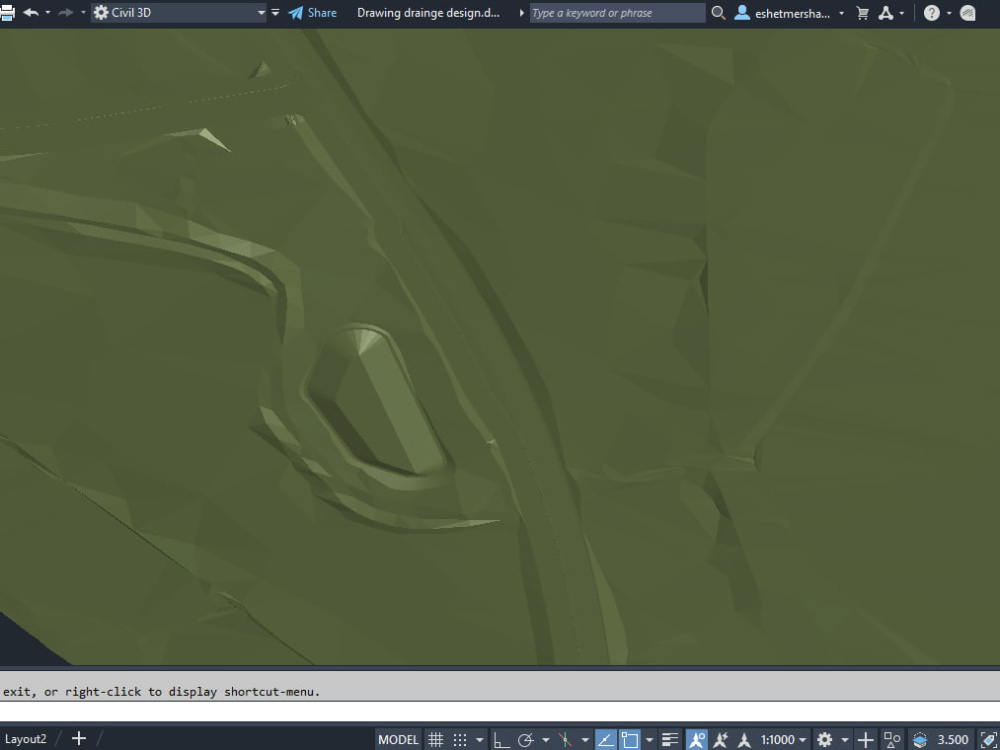Open isometric drafting plane dropdown
The image size is (1000, 750).
tap(585, 740)
